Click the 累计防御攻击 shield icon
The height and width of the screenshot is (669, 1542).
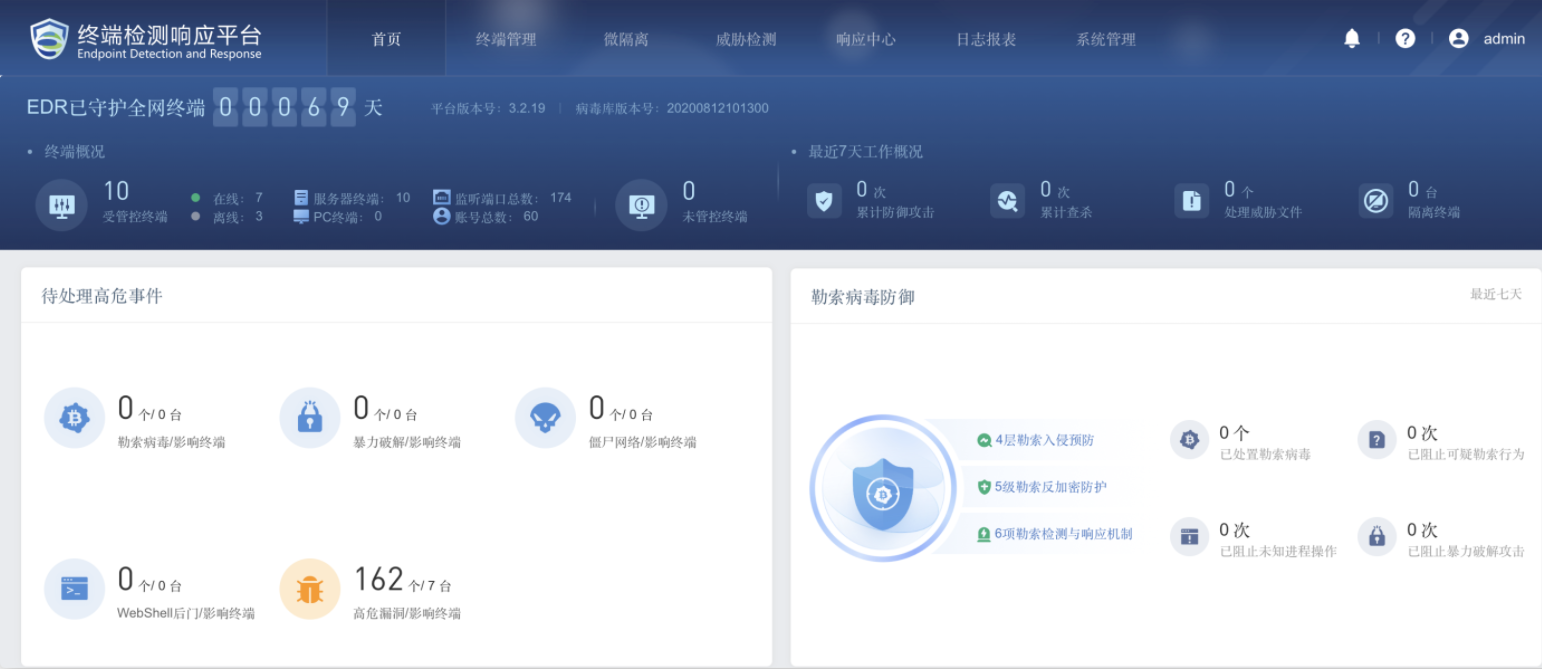[823, 200]
